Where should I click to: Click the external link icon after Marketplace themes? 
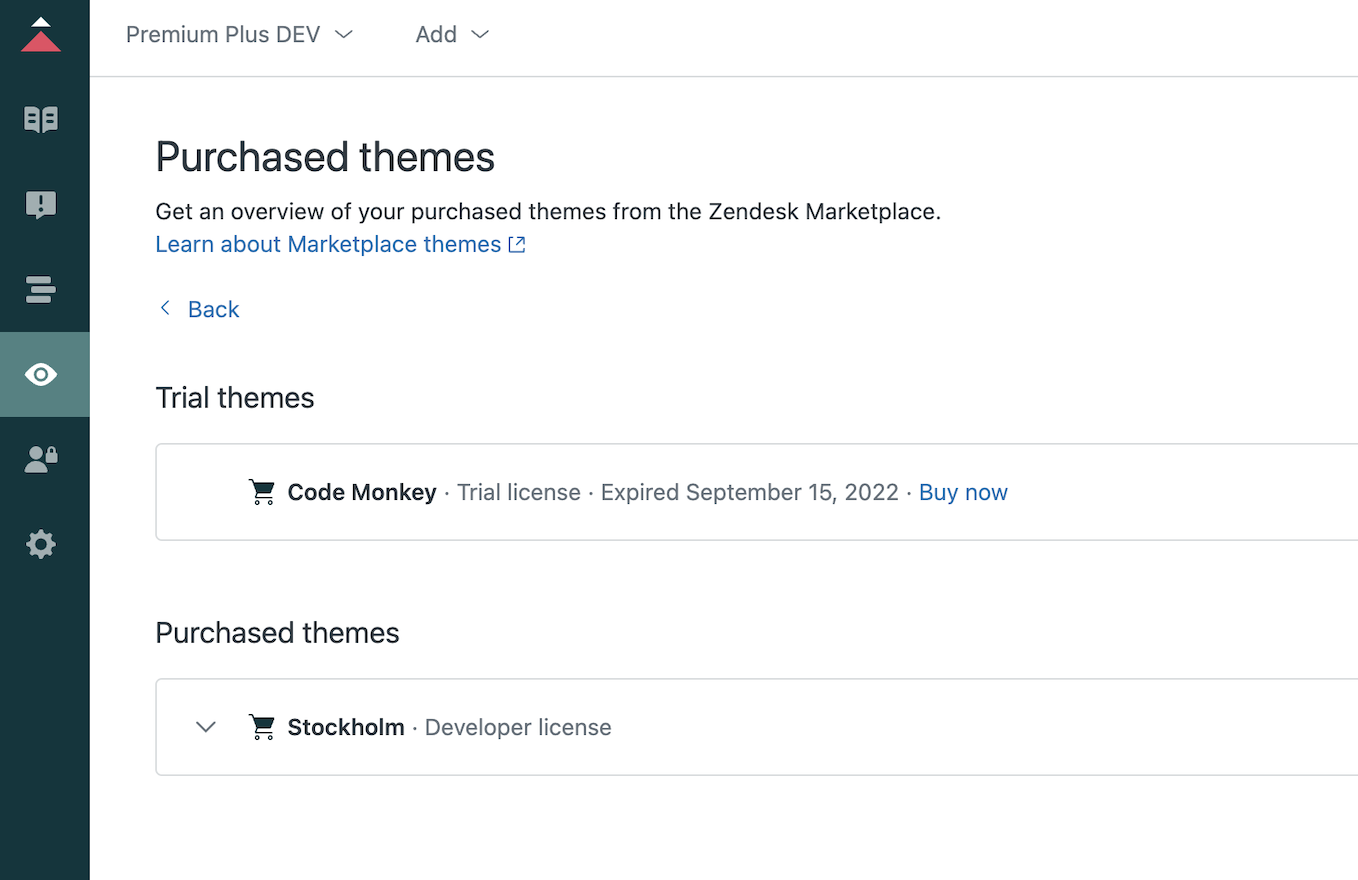(x=517, y=245)
